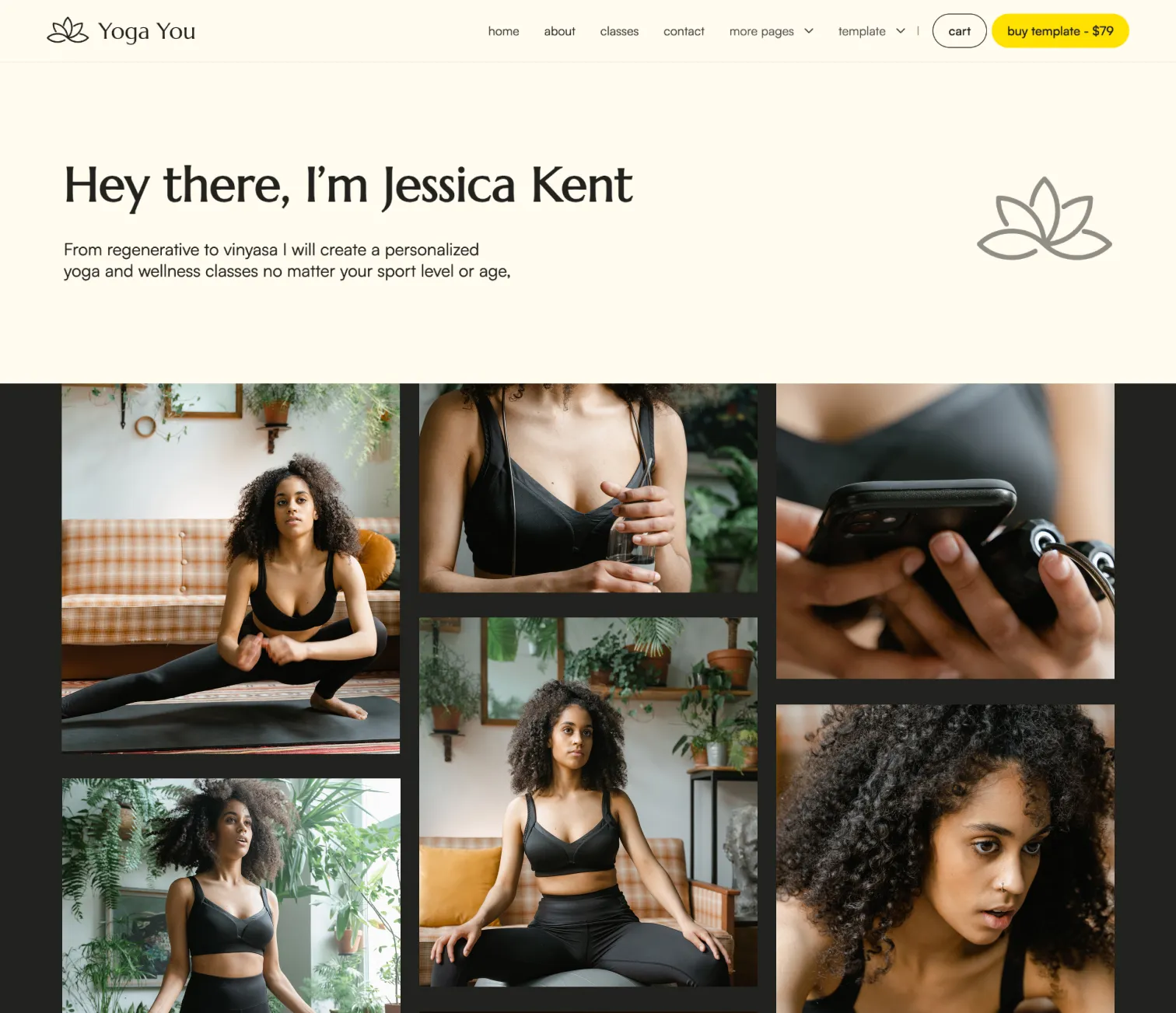1176x1013 pixels.
Task: Navigate to the classes page
Action: point(619,31)
